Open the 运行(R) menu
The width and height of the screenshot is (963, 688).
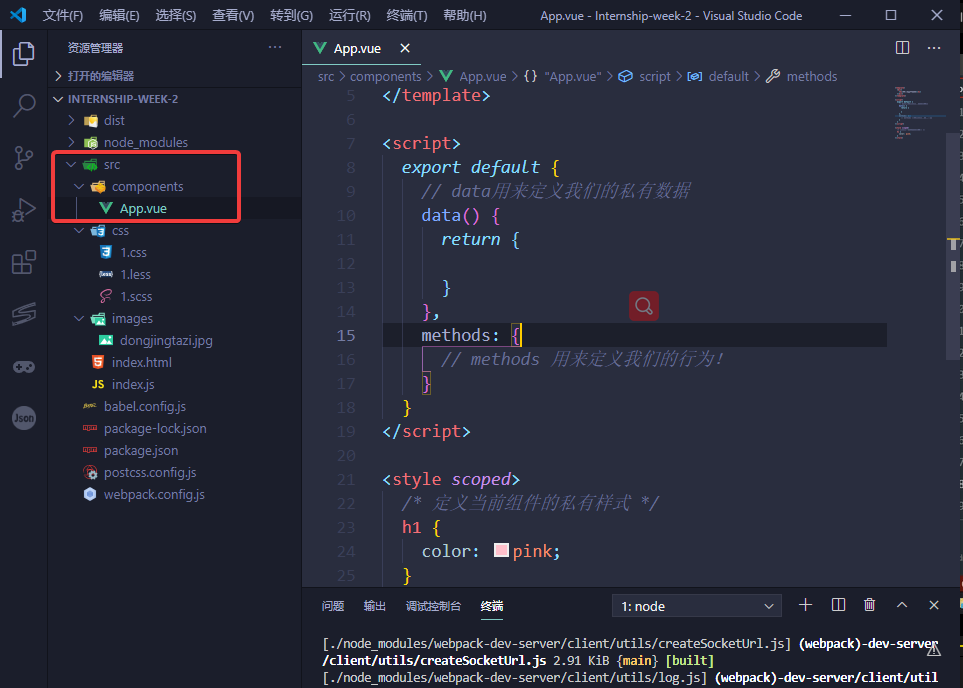click(349, 15)
